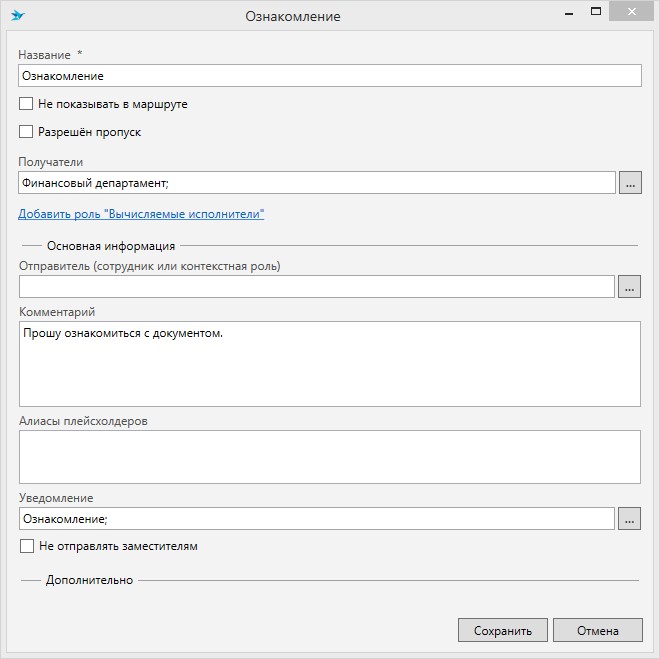660x659 pixels.
Task: Open notification picker next to Уведомление field
Action: (x=630, y=519)
